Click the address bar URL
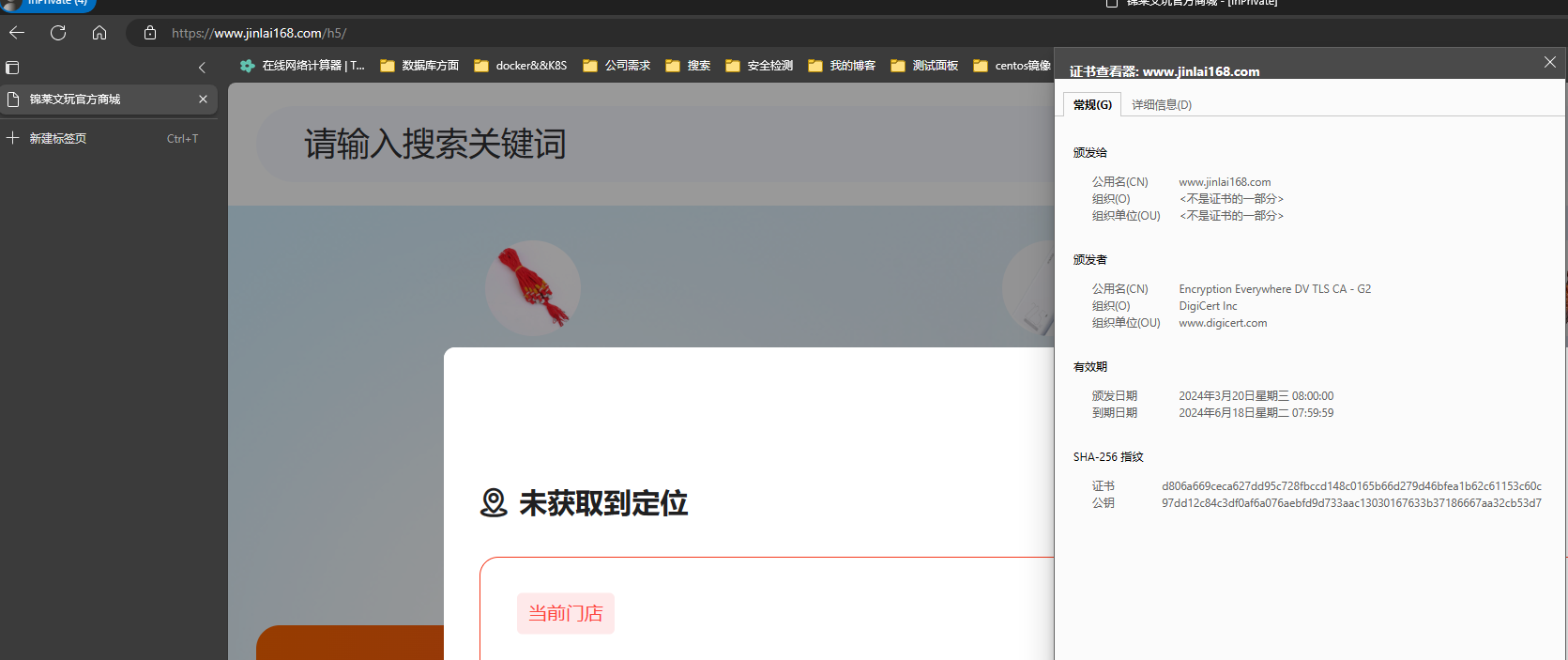Image resolution: width=1568 pixels, height=660 pixels. [x=259, y=33]
